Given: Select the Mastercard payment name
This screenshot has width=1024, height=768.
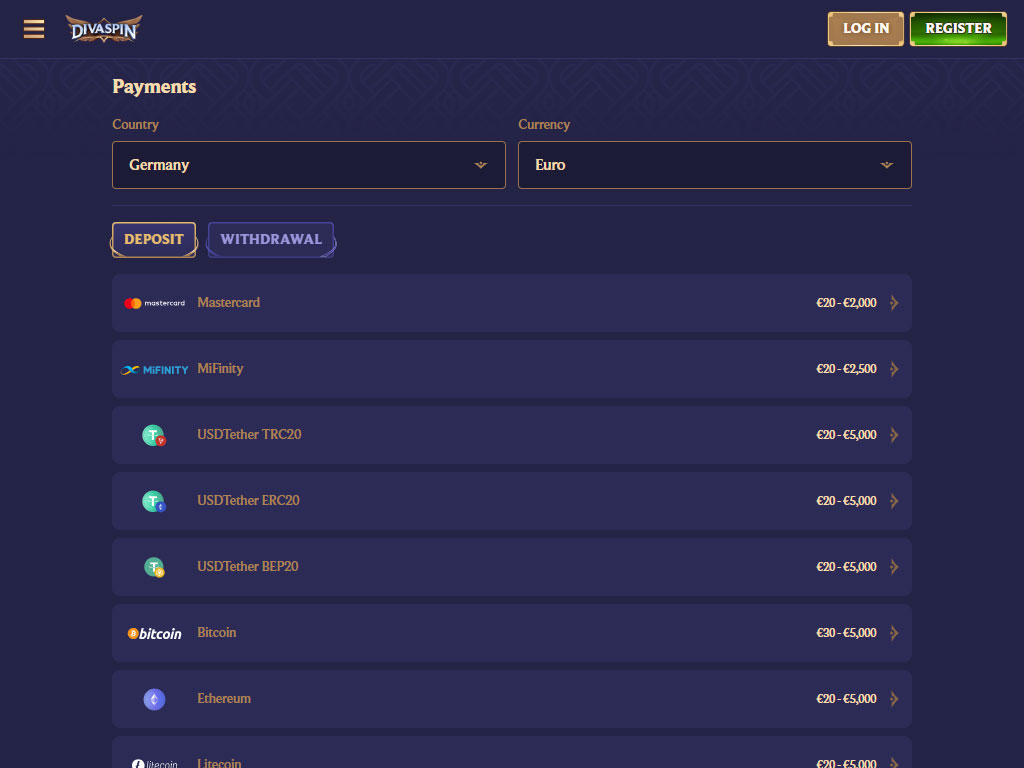Looking at the screenshot, I should [229, 302].
